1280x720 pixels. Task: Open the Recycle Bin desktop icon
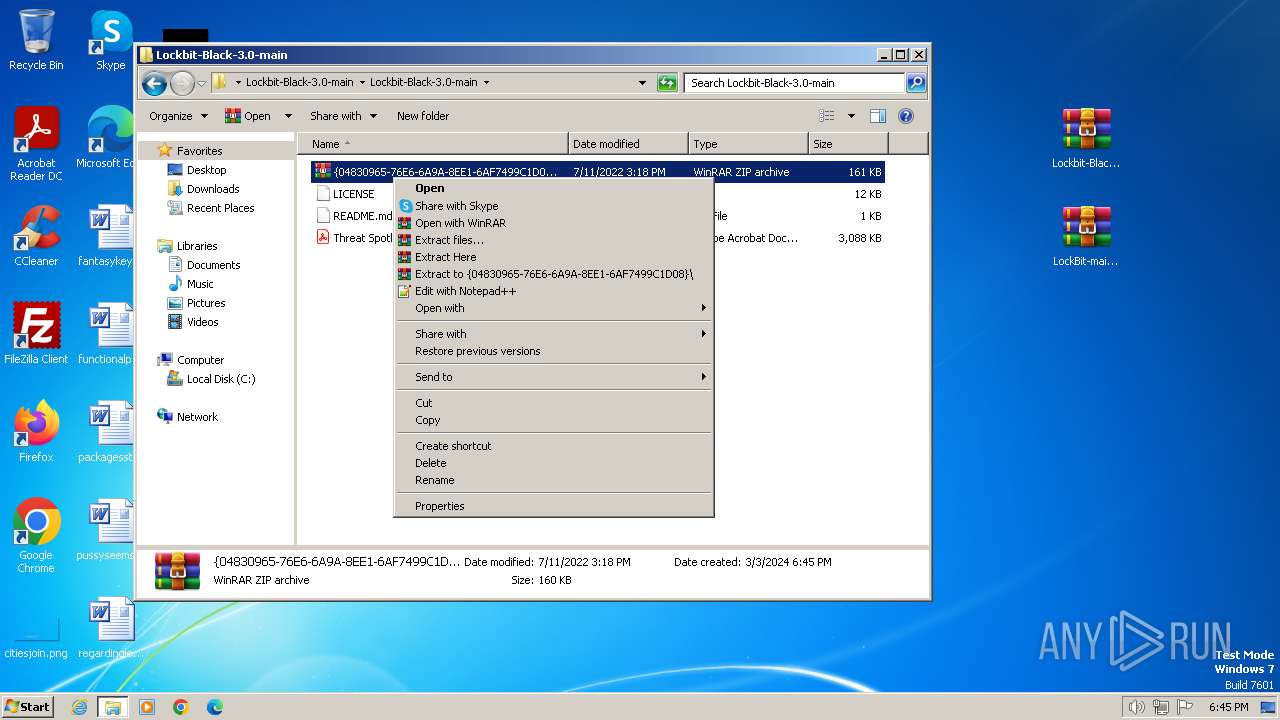tap(36, 40)
